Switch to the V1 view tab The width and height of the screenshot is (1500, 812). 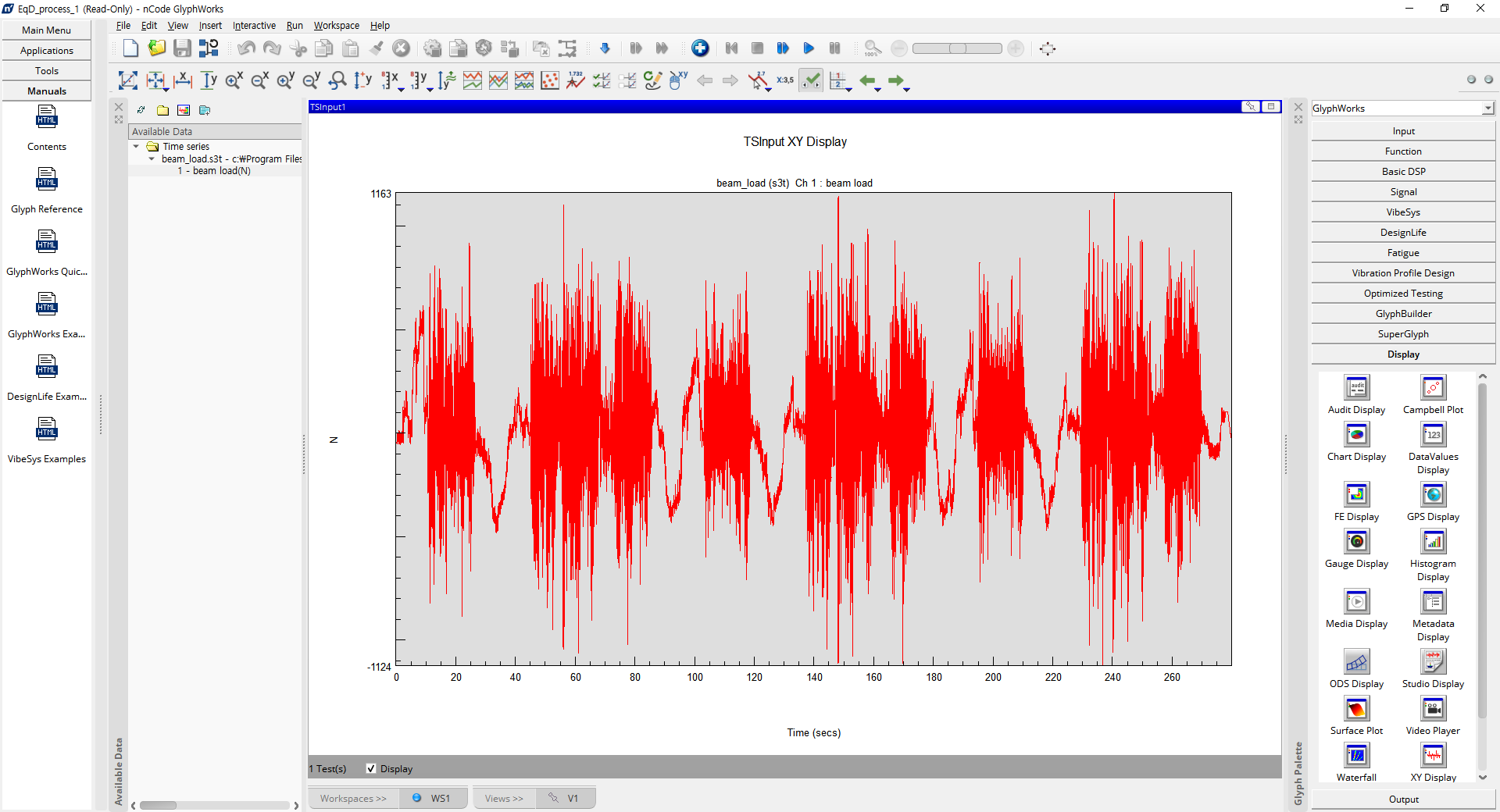coord(566,798)
